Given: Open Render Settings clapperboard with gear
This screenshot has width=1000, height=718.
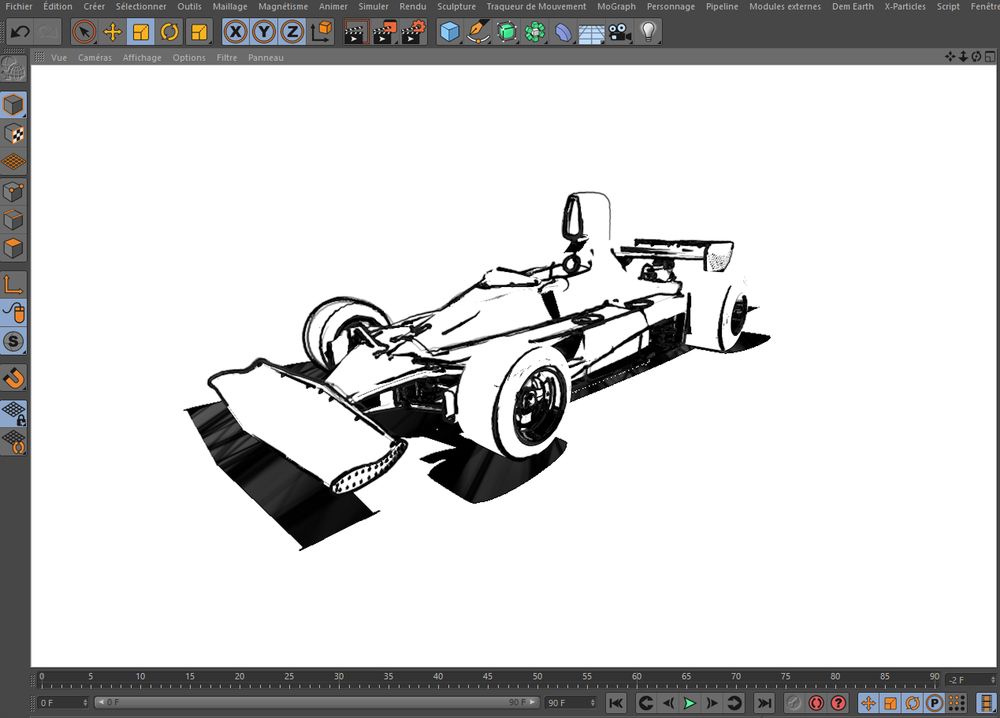Looking at the screenshot, I should [413, 32].
